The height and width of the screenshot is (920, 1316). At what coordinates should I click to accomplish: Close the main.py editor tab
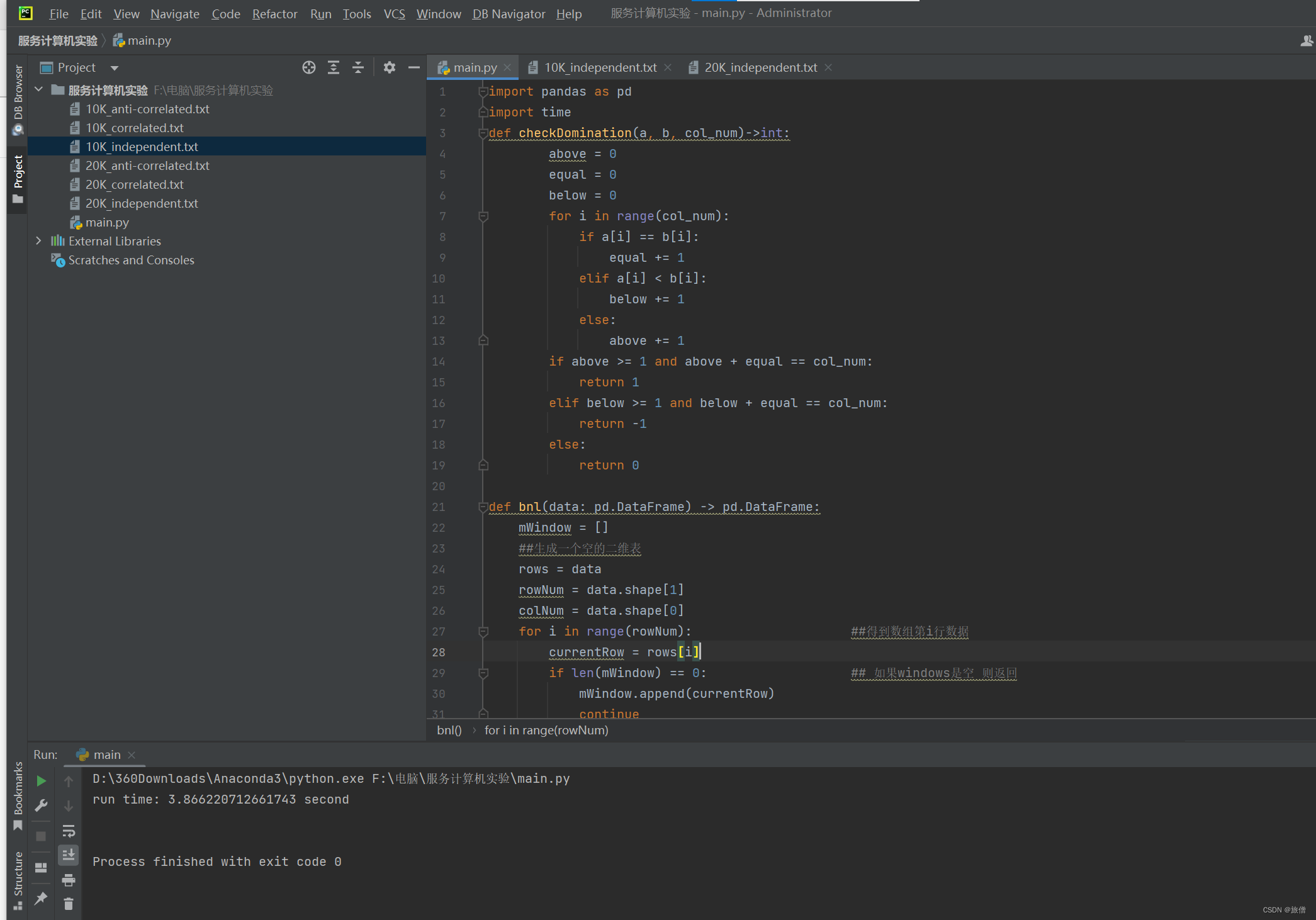pos(507,67)
